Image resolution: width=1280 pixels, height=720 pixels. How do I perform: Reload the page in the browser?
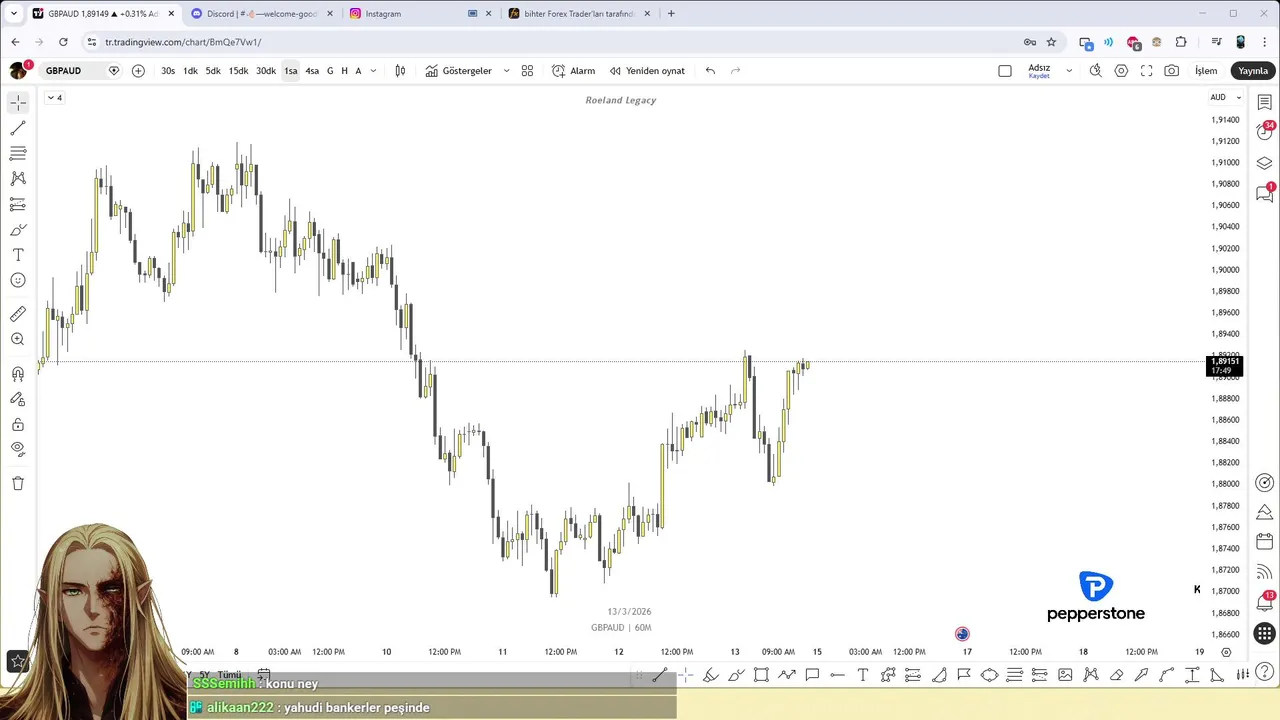(x=63, y=42)
